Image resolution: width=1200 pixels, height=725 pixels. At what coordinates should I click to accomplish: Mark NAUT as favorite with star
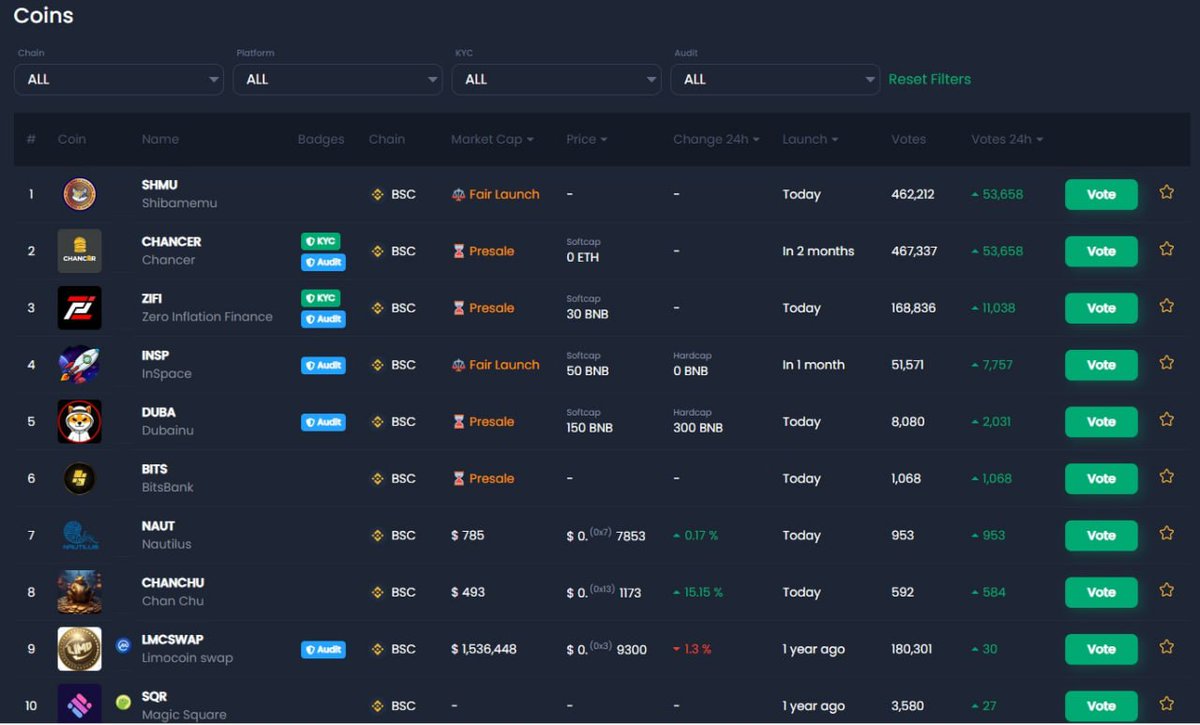[x=1166, y=534]
